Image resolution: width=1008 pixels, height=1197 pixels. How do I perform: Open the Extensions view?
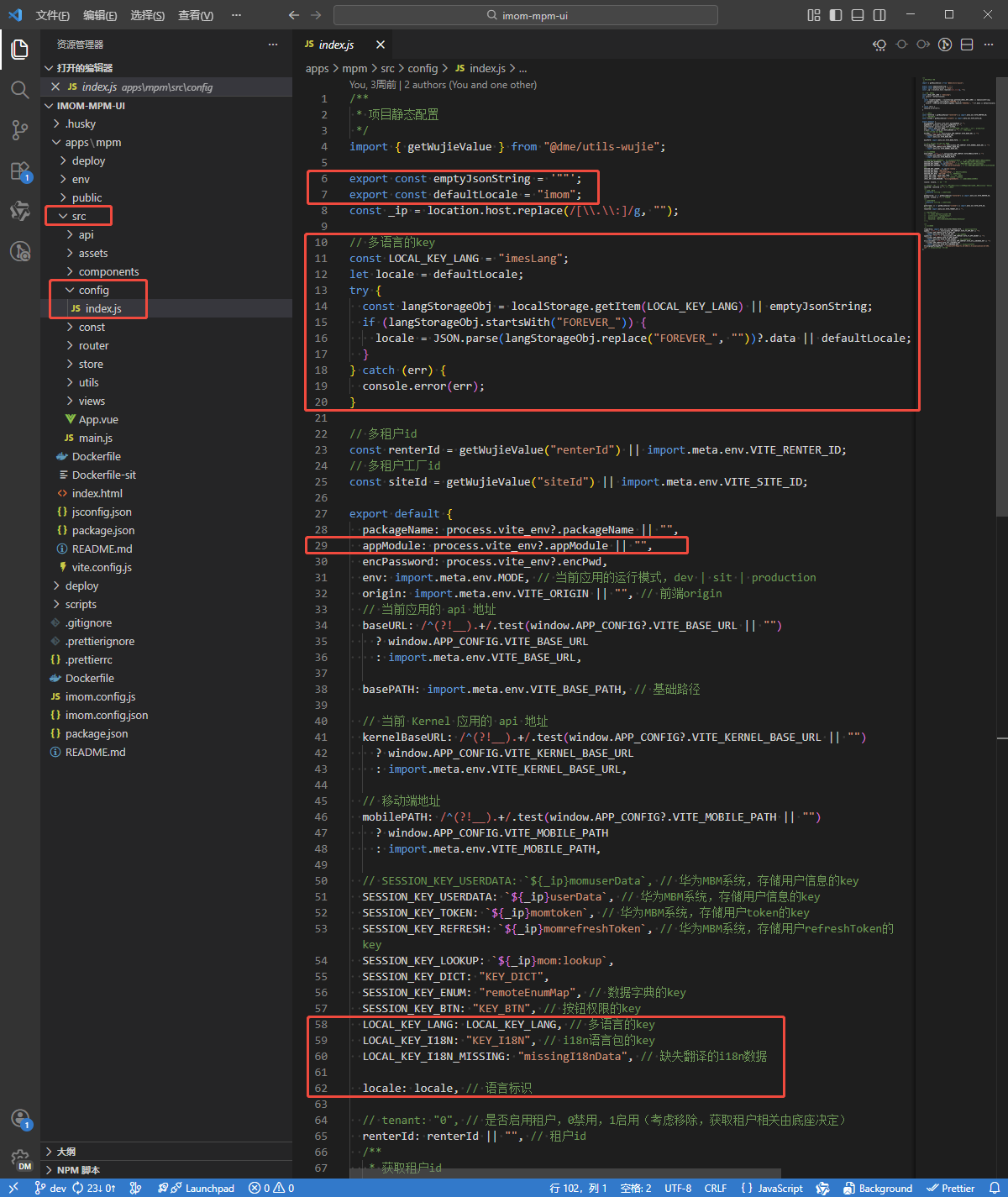(x=19, y=171)
